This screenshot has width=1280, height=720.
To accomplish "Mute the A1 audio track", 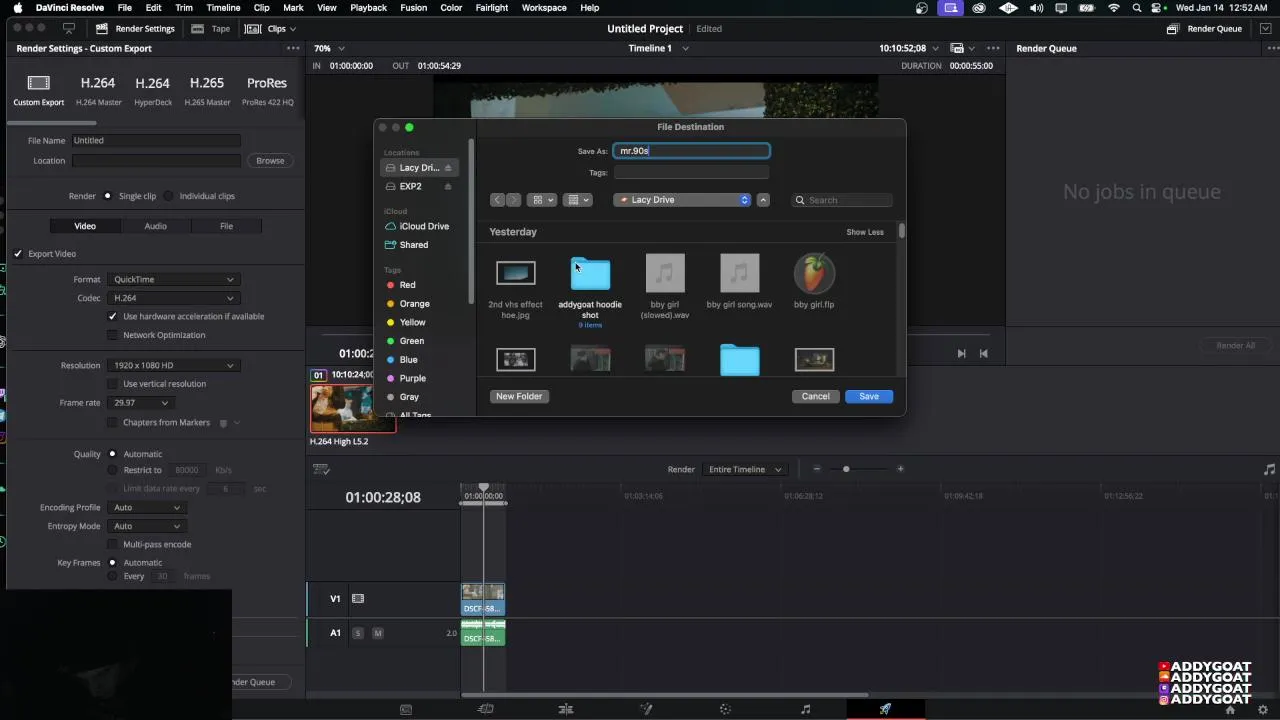I will click(x=378, y=633).
